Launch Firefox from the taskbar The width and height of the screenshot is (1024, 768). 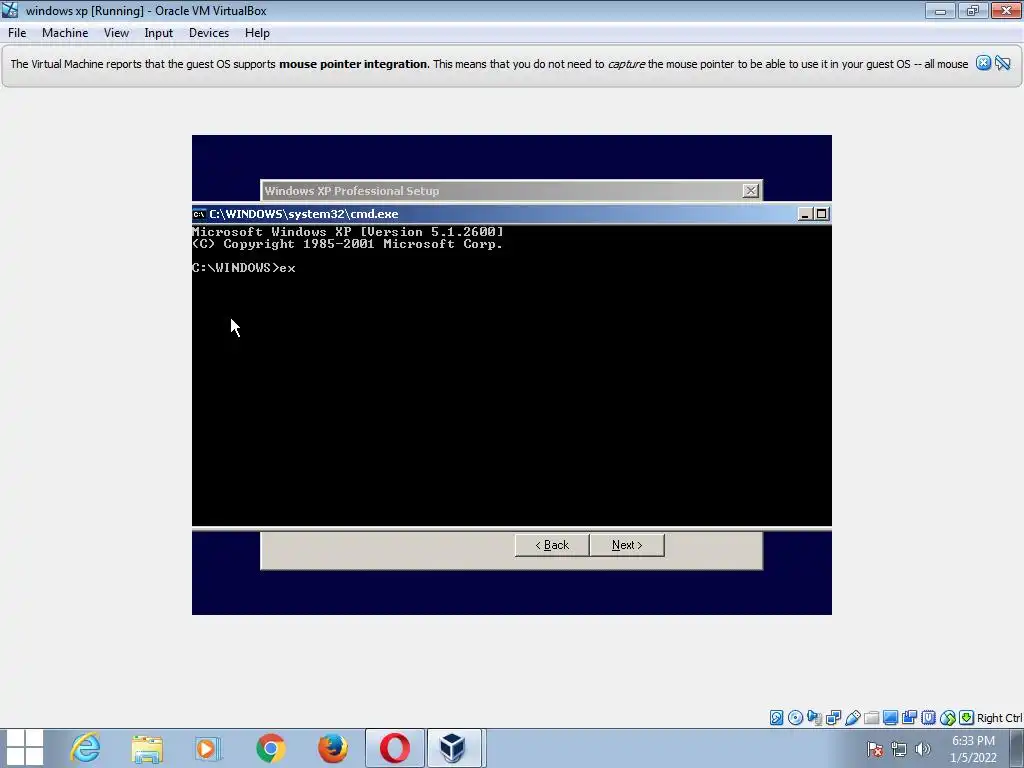pos(332,748)
